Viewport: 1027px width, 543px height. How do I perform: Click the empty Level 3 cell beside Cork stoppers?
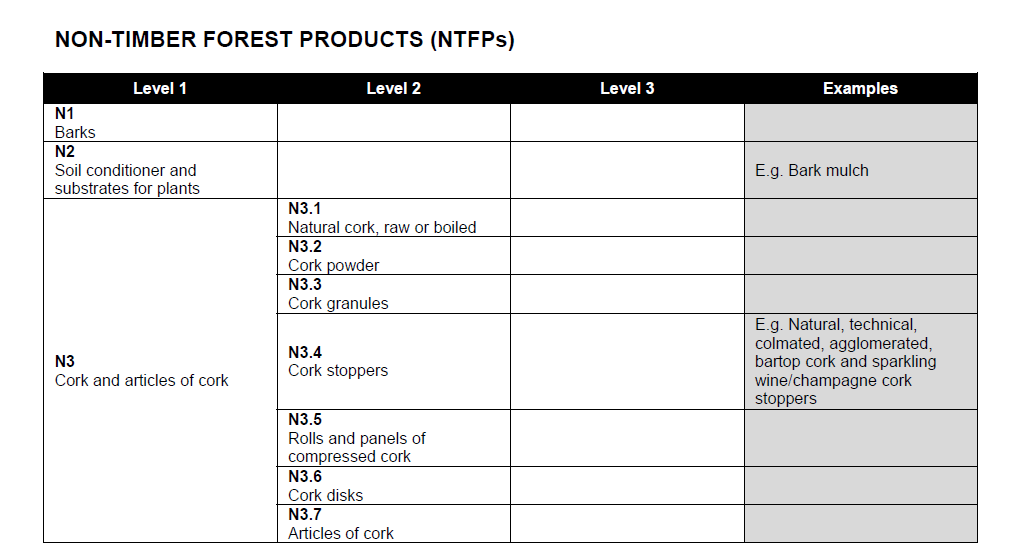627,361
